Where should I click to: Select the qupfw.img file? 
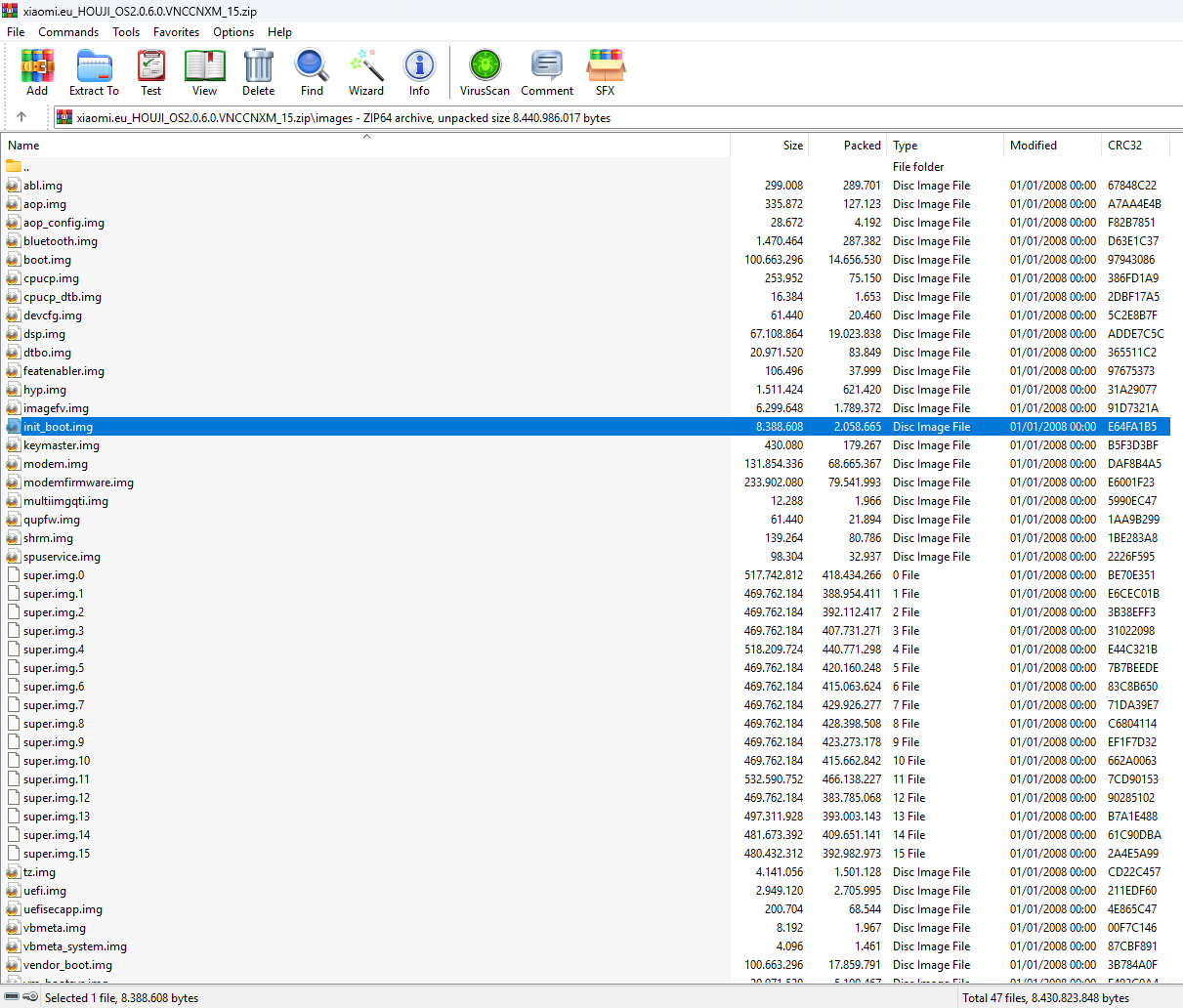coord(52,520)
